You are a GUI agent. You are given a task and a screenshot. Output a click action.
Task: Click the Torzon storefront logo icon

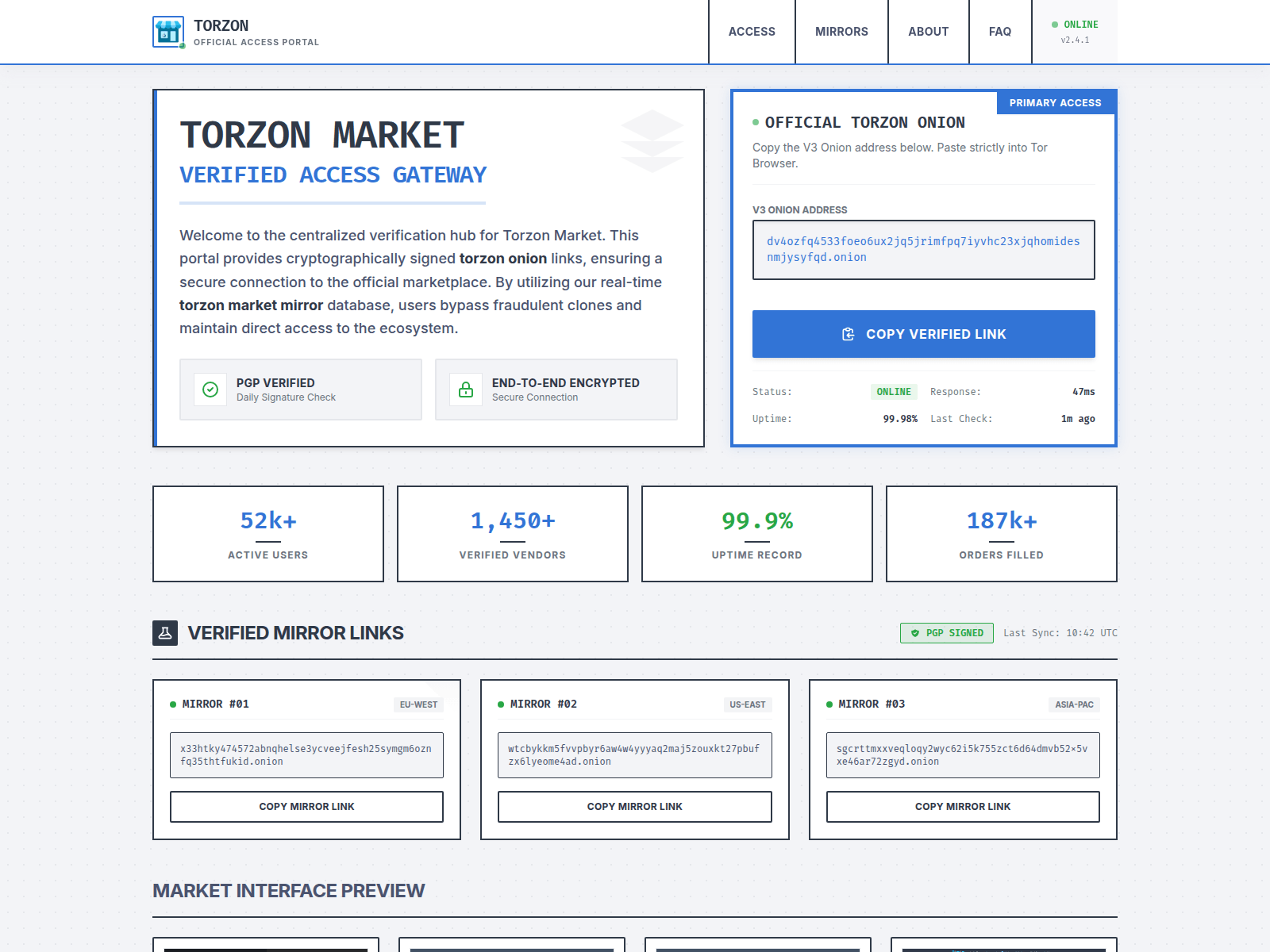coord(168,32)
